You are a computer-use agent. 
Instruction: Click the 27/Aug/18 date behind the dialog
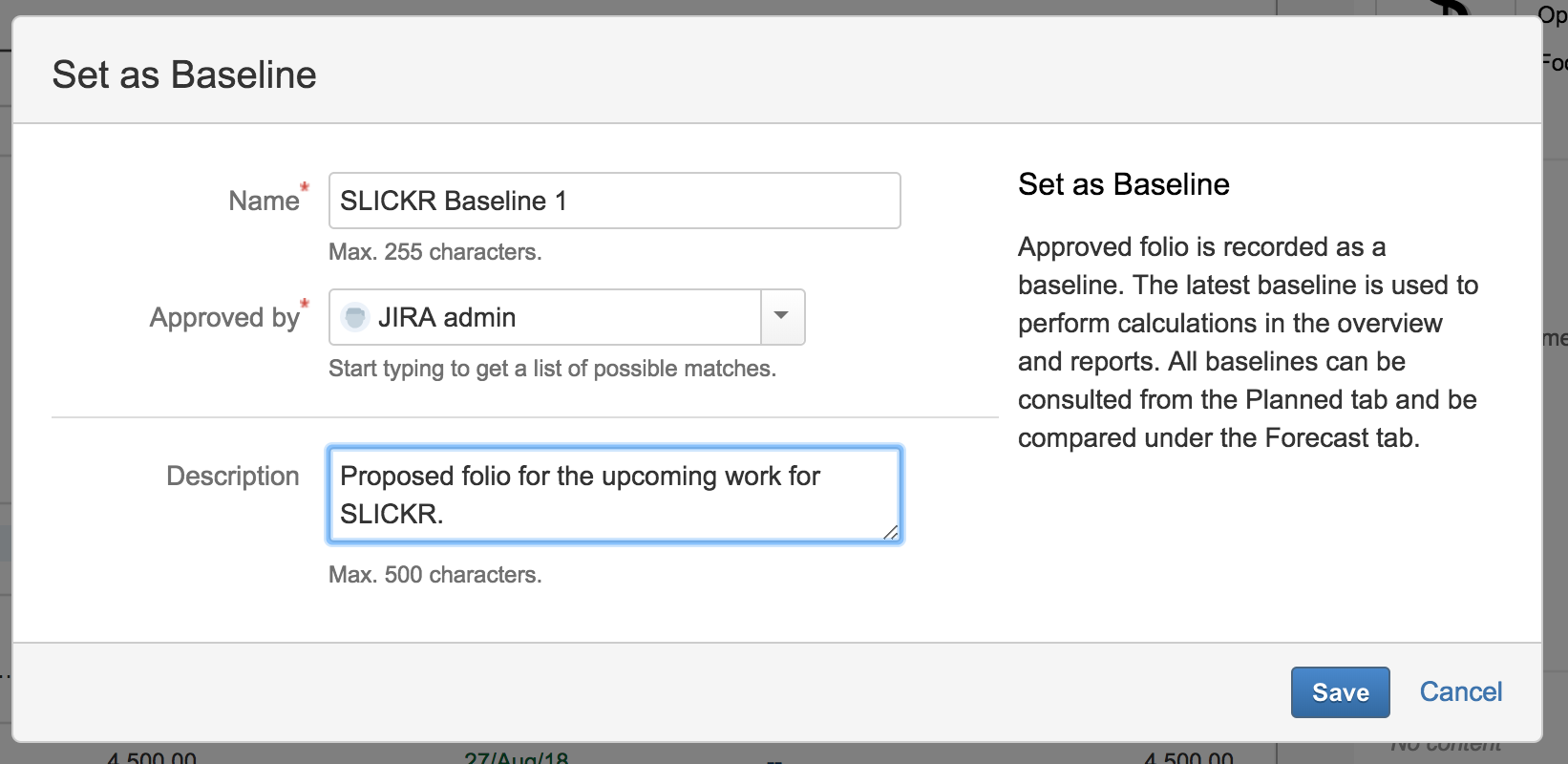point(516,758)
